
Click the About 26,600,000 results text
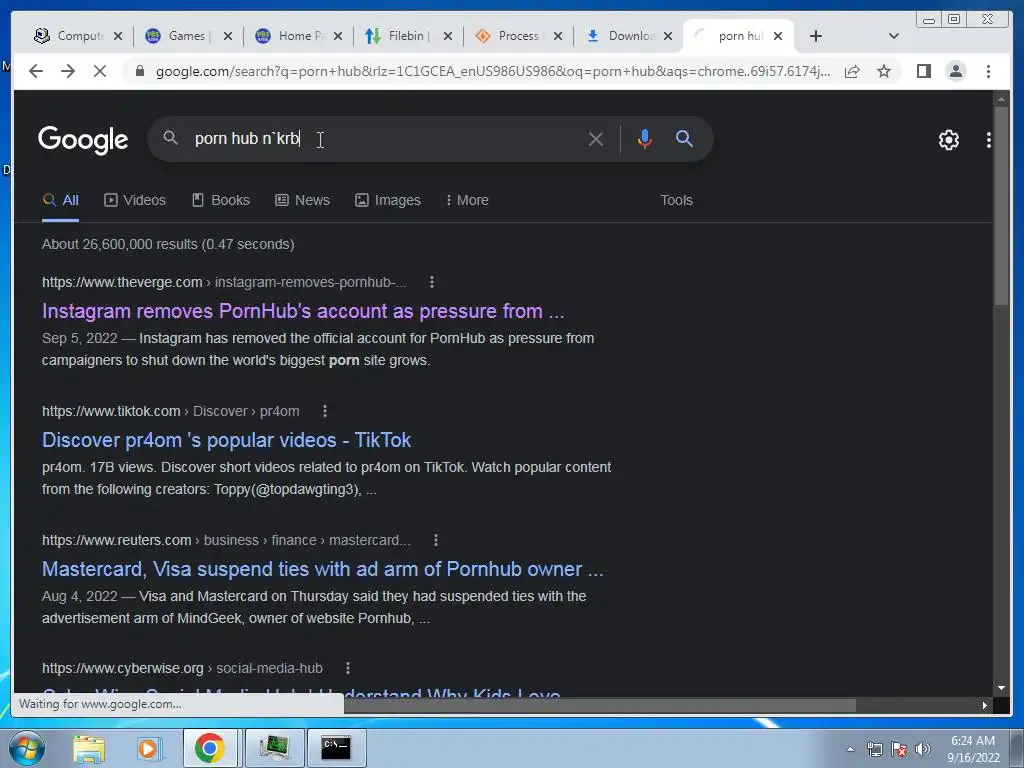168,244
